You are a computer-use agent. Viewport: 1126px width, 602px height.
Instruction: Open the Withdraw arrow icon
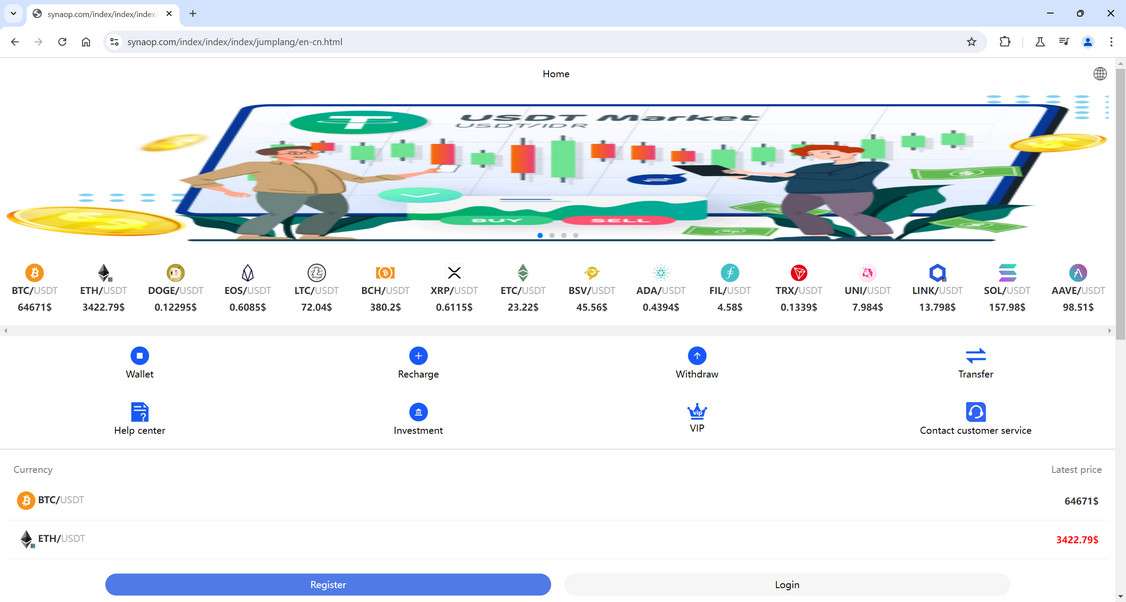click(x=697, y=356)
